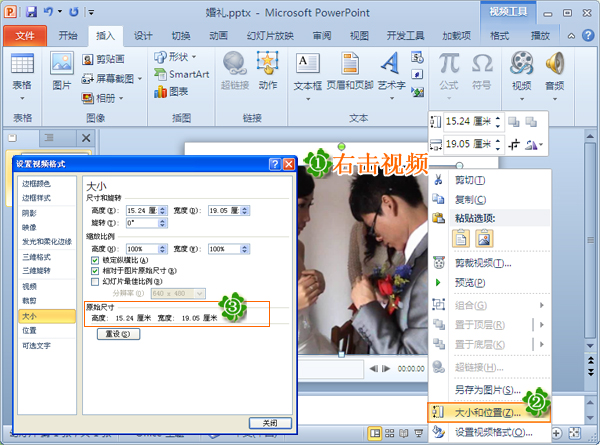Choose the first paste option icon

click(x=461, y=238)
